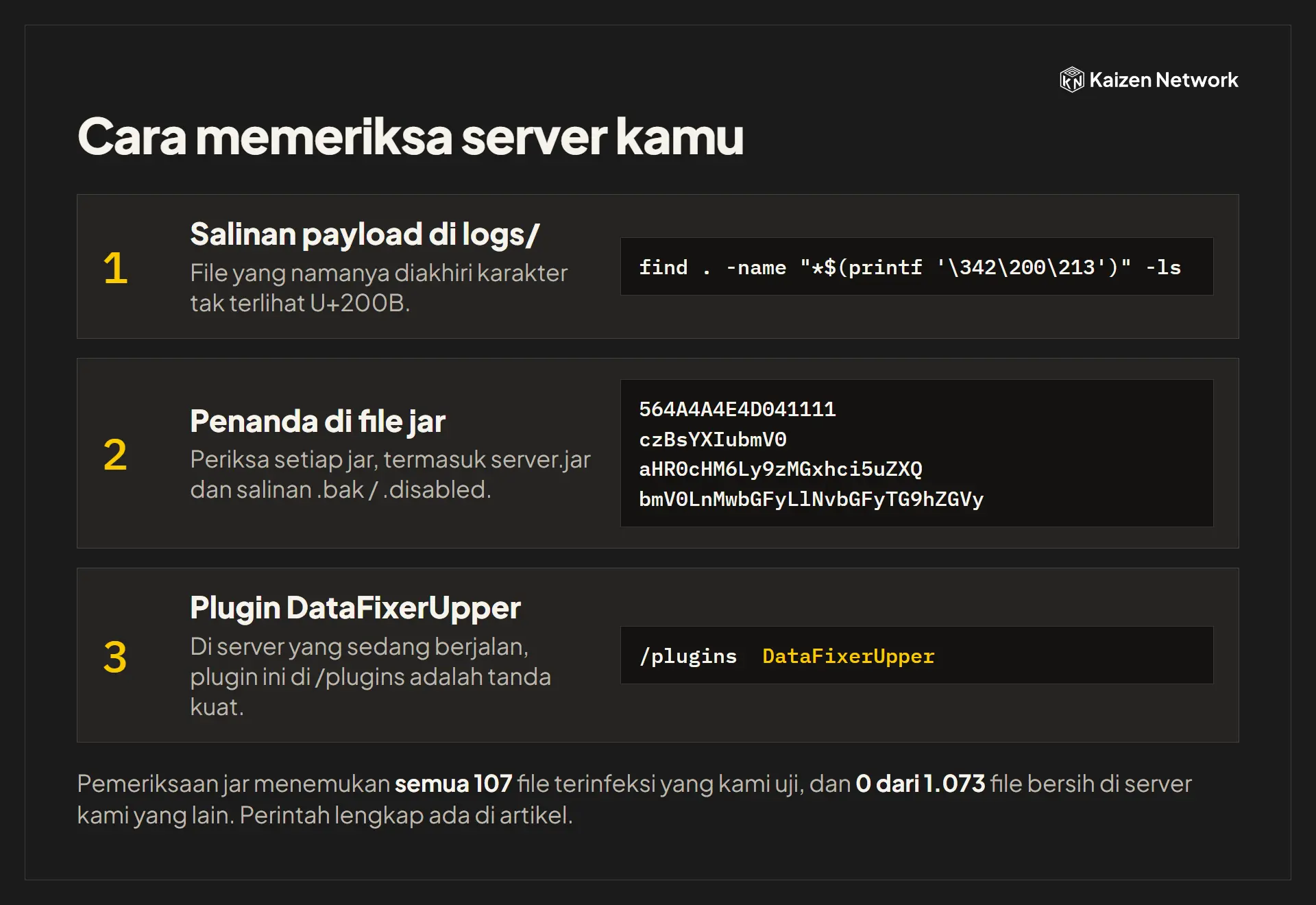Click the find -name printf command box
Screen dimensions: 1316x905
coord(916,267)
